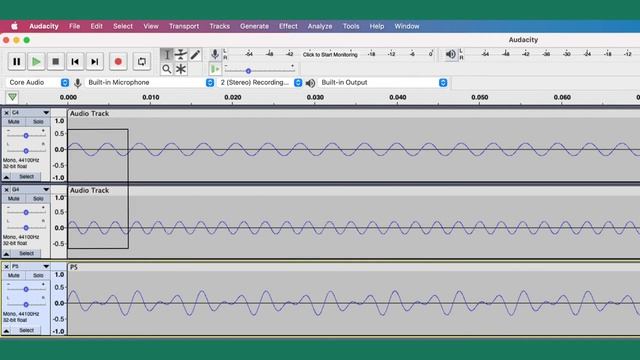
Task: Solo the G4 track
Action: [x=38, y=198]
